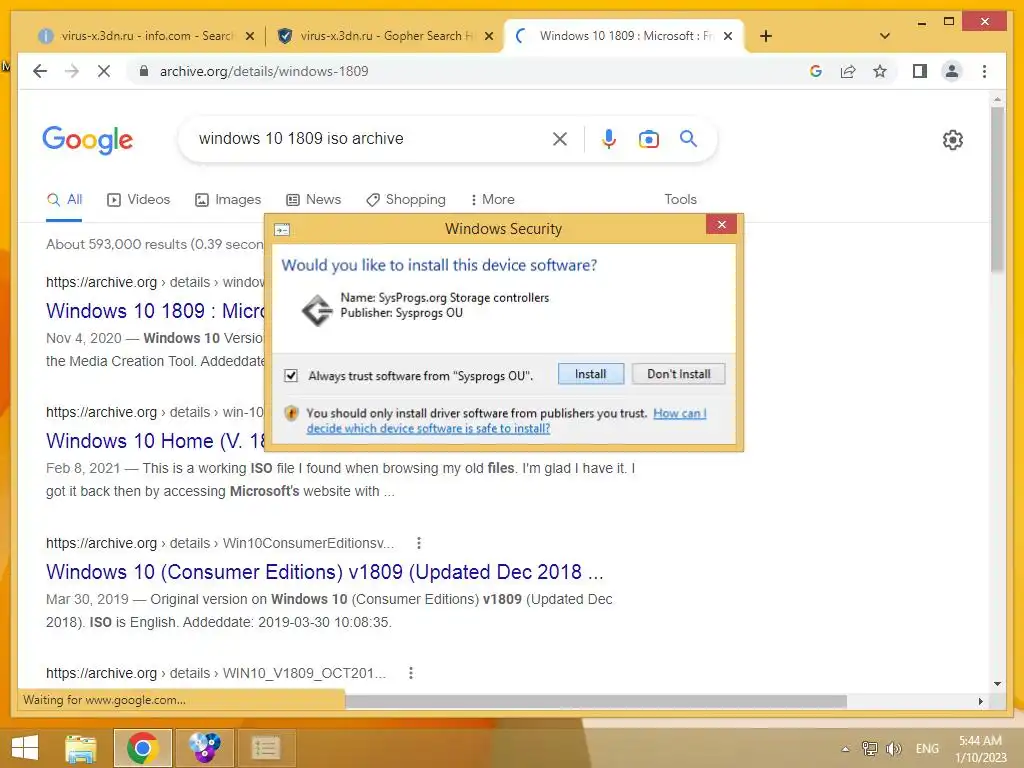Switch to Images results

228,199
